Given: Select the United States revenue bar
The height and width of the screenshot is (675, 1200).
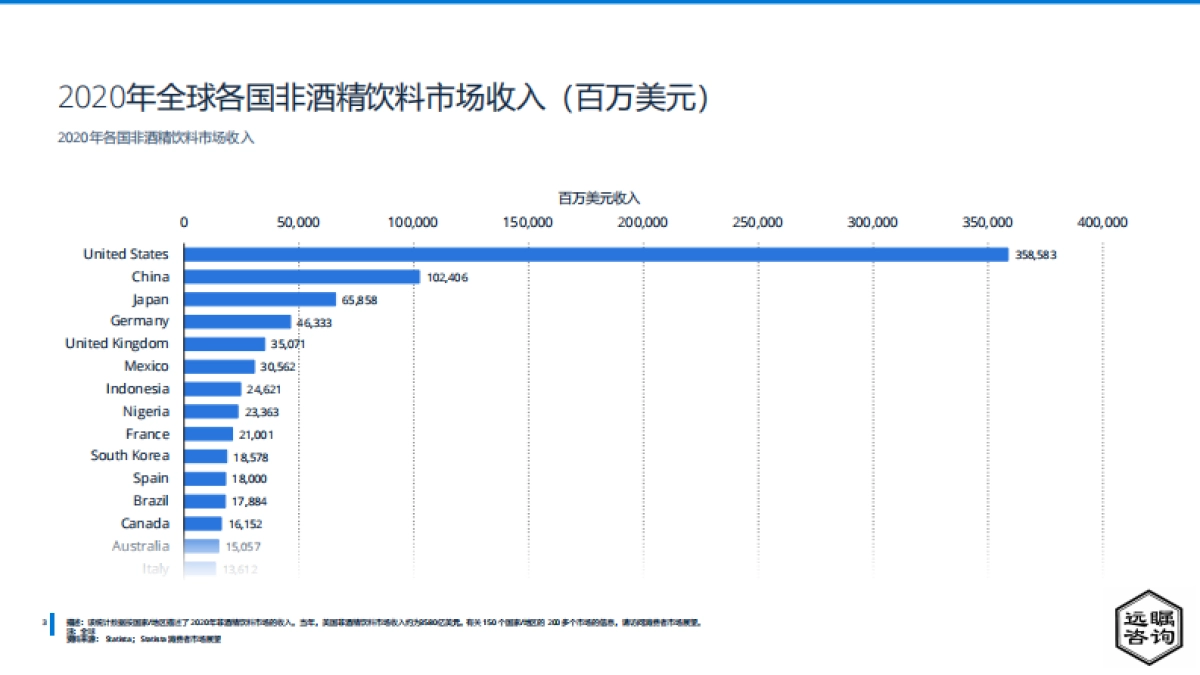Looking at the screenshot, I should pyautogui.click(x=590, y=253).
